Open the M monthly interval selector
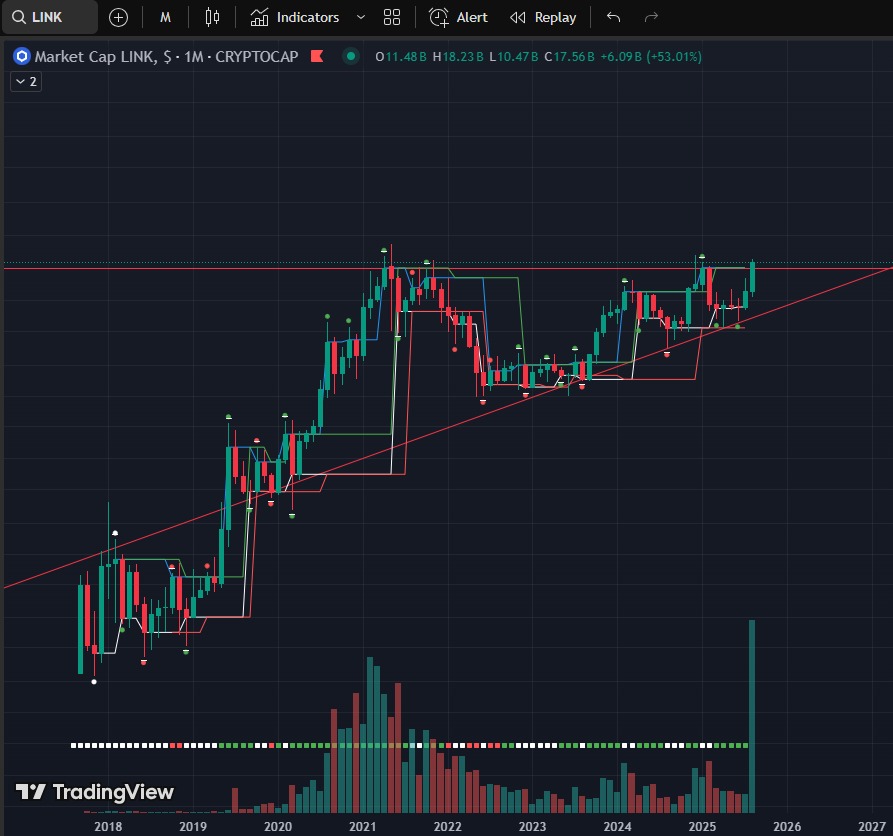The image size is (893, 836). point(165,18)
